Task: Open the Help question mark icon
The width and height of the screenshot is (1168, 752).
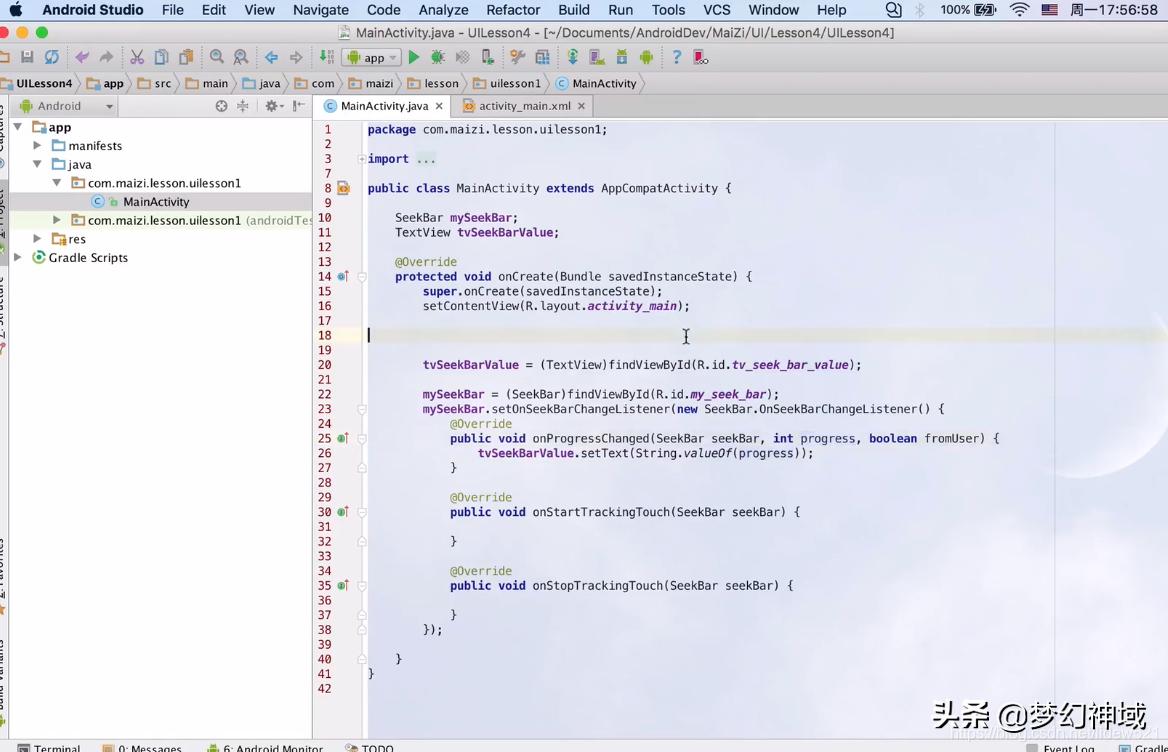Action: point(676,58)
